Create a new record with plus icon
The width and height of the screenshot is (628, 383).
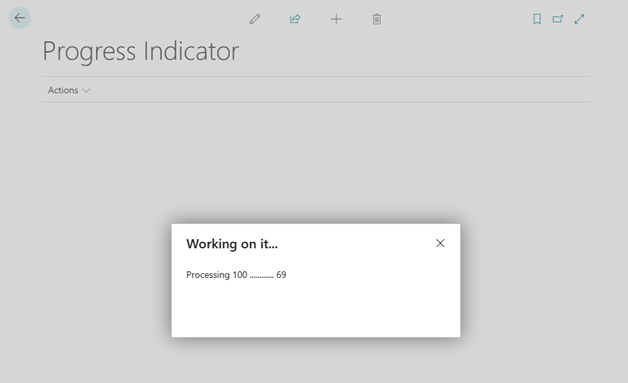336,19
